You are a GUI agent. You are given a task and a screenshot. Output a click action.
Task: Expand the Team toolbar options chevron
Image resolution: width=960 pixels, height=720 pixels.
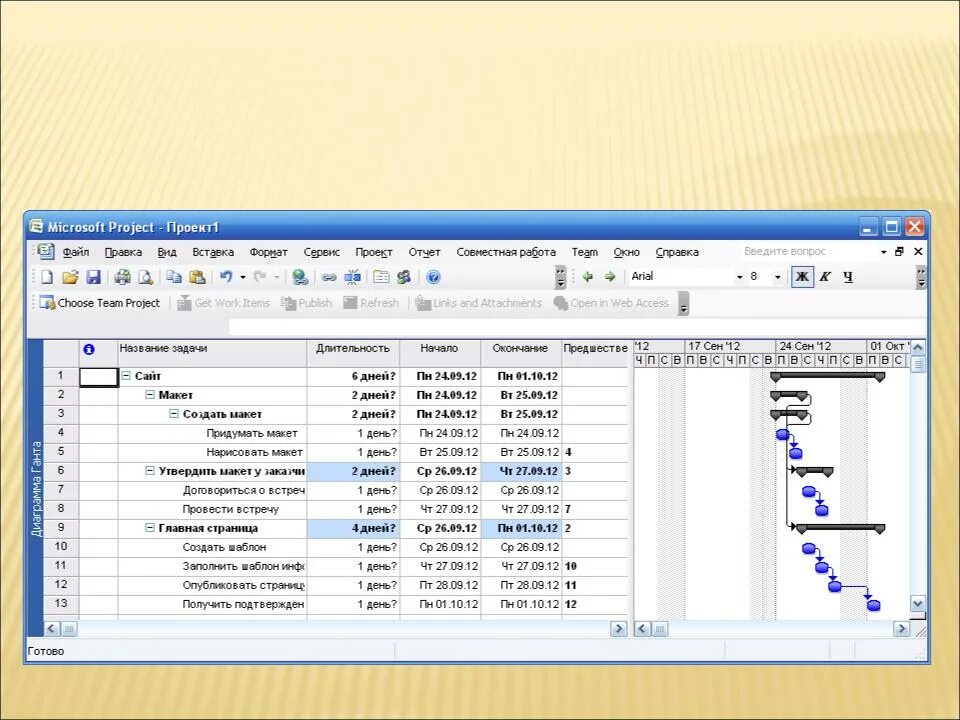click(x=684, y=303)
